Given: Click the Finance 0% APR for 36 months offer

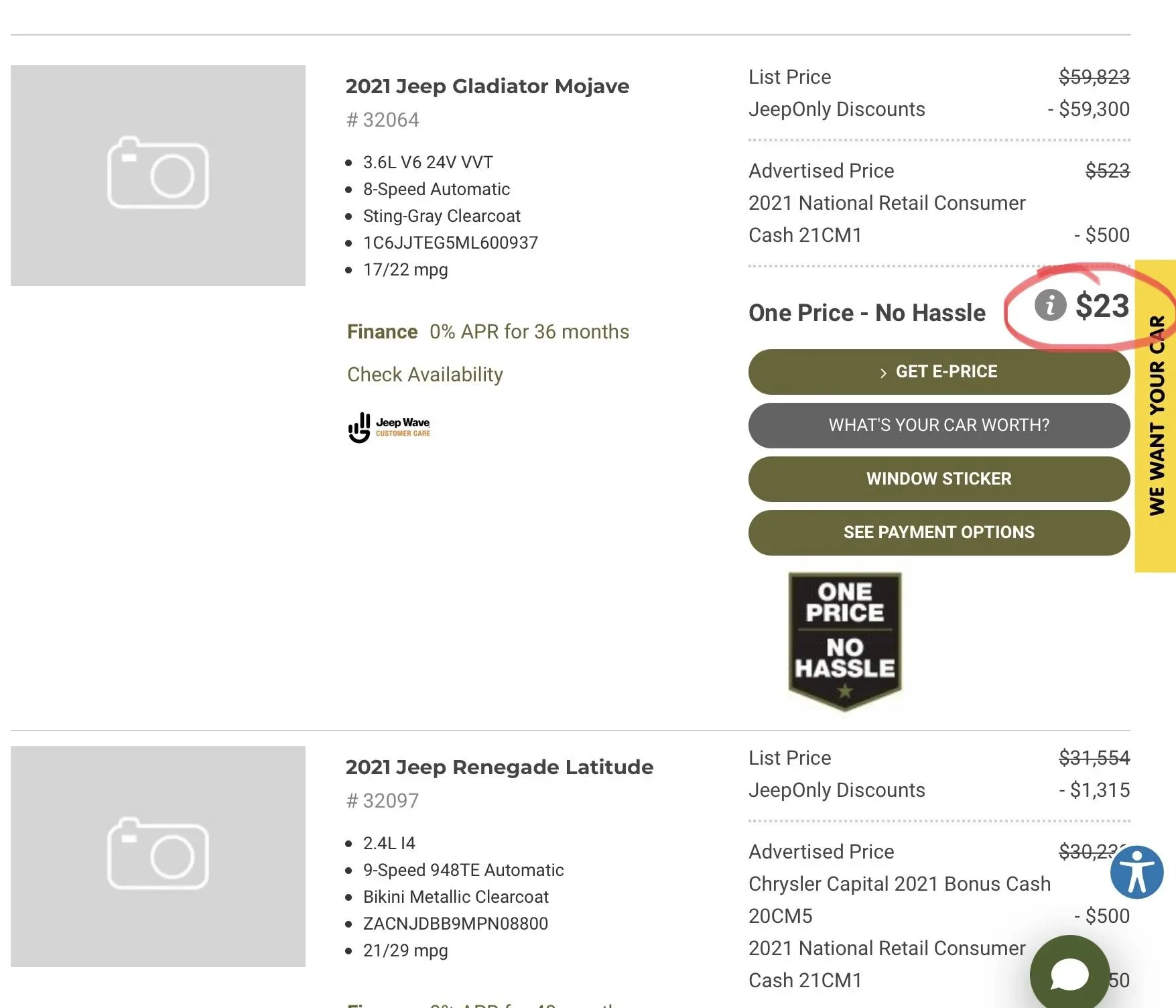Looking at the screenshot, I should (488, 332).
